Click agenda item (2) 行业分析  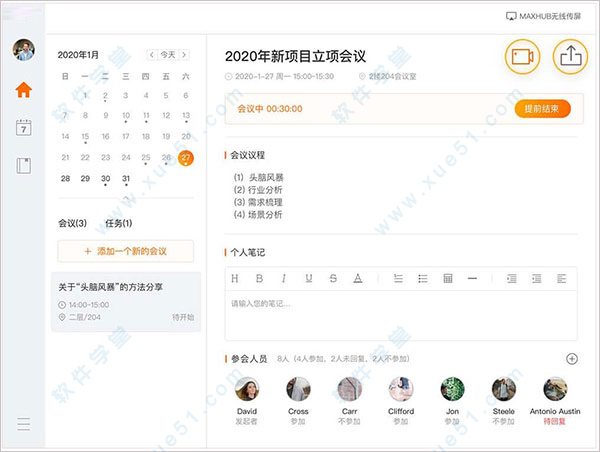(x=258, y=190)
